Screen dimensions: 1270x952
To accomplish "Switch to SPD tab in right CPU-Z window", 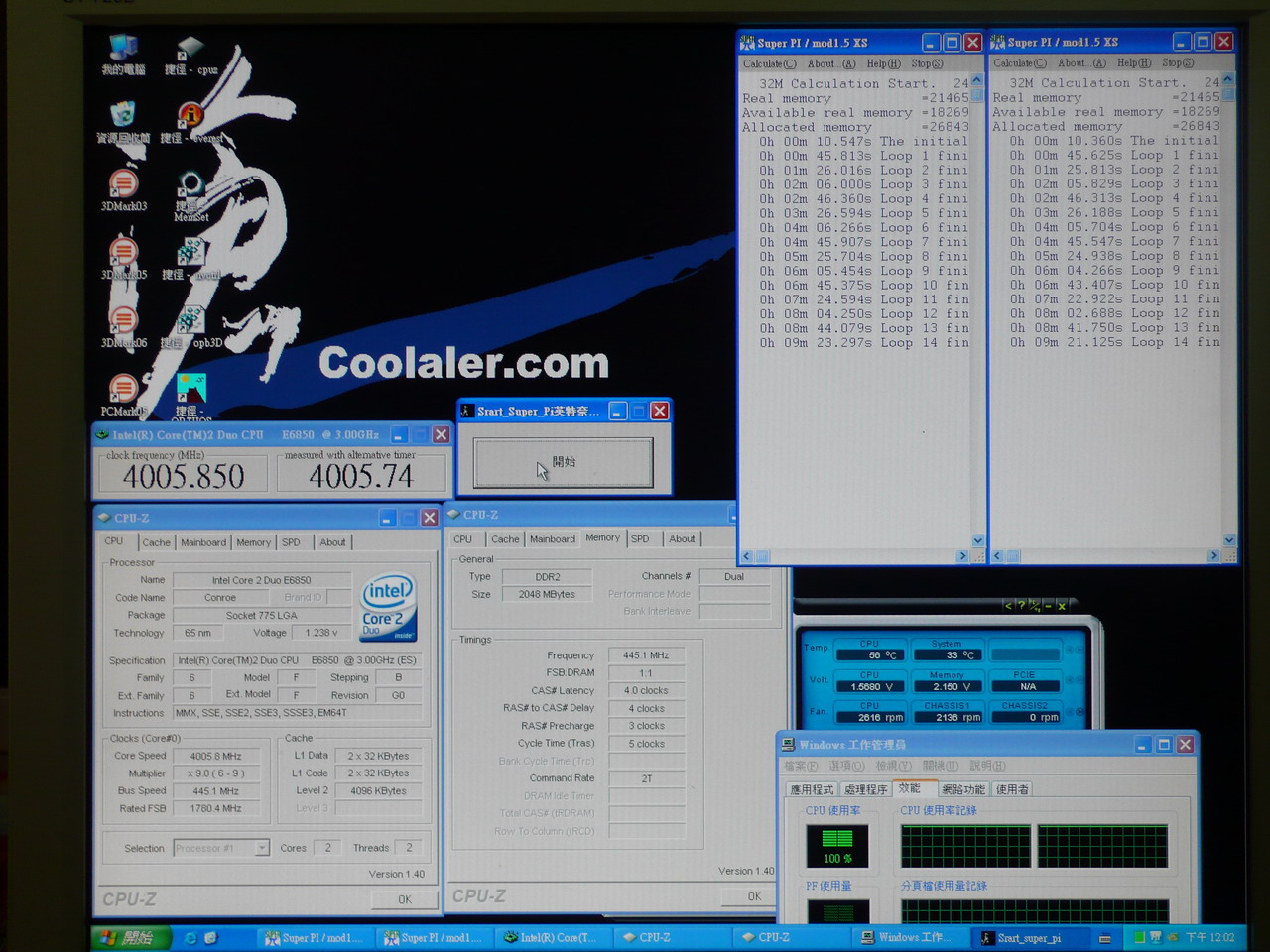I will click(640, 539).
